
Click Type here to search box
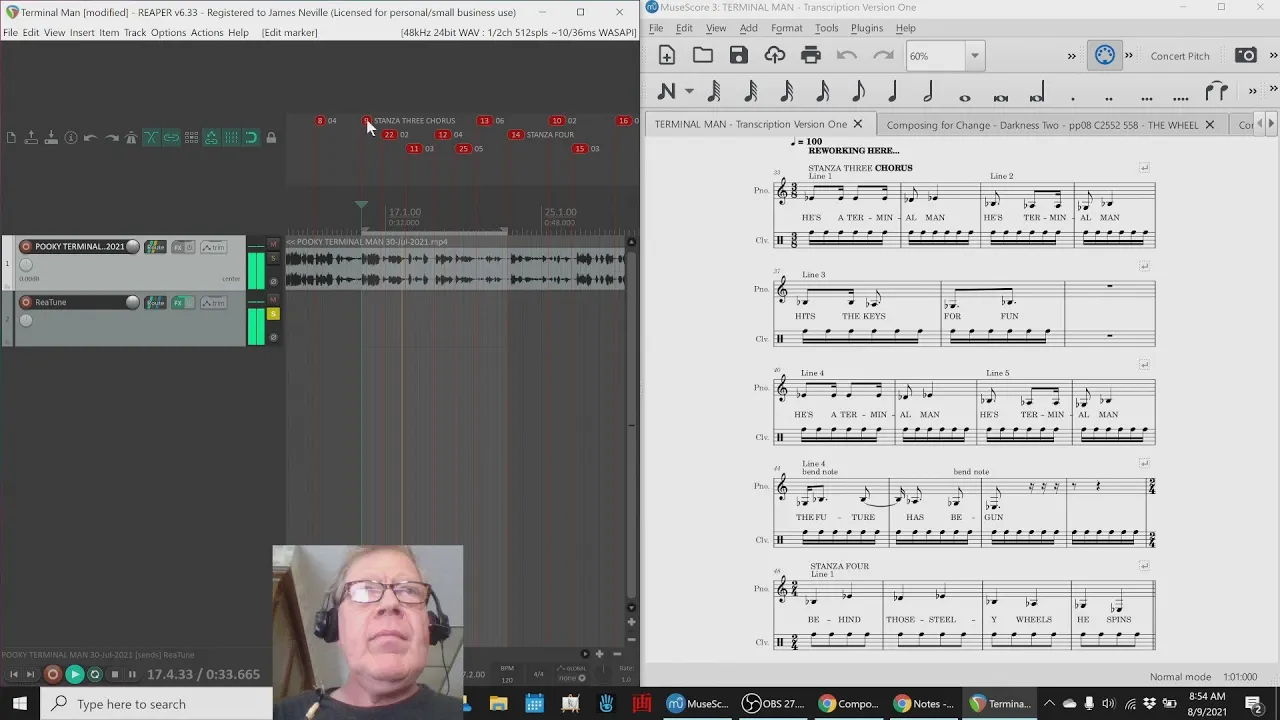coord(155,704)
